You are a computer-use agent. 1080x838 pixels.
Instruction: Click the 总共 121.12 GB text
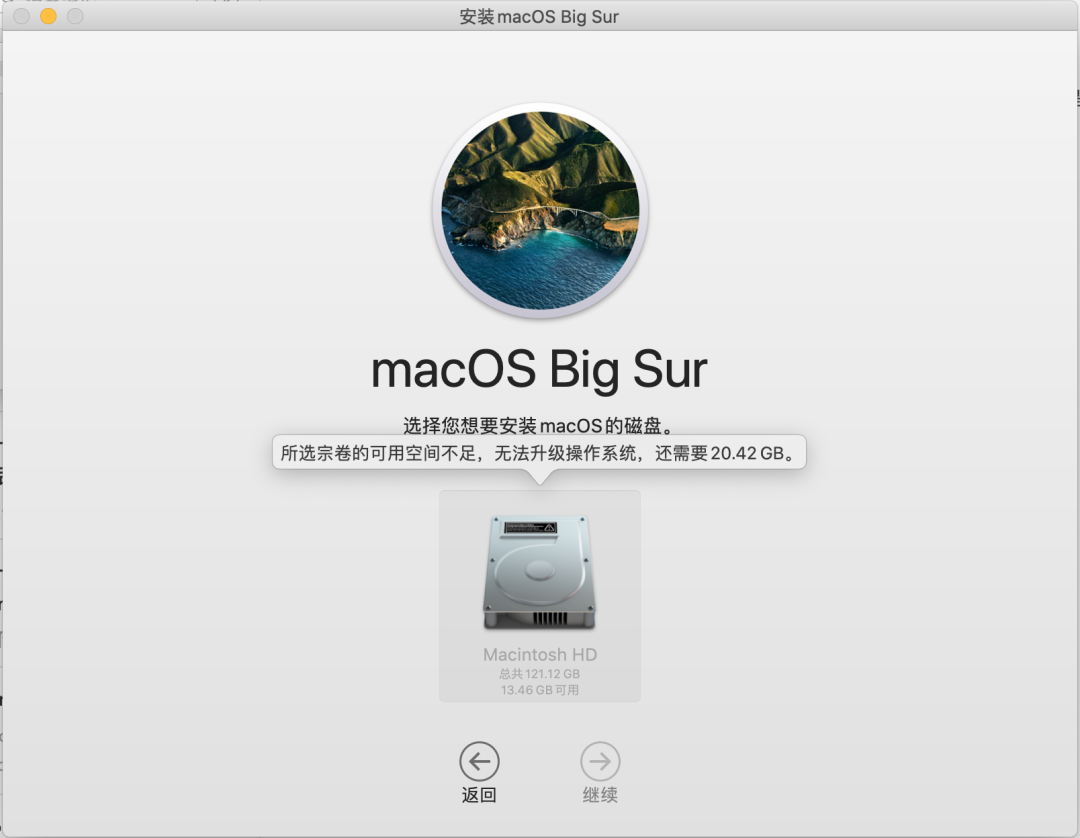[539, 673]
